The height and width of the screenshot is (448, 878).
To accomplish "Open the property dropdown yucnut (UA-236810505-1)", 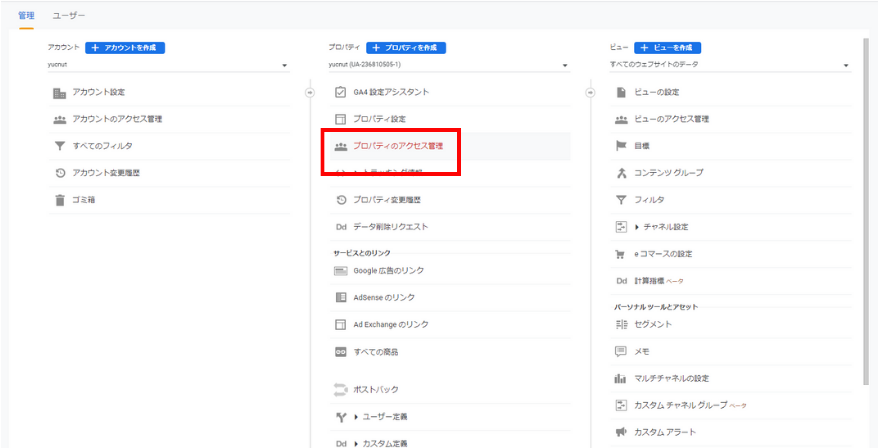I will 449,65.
